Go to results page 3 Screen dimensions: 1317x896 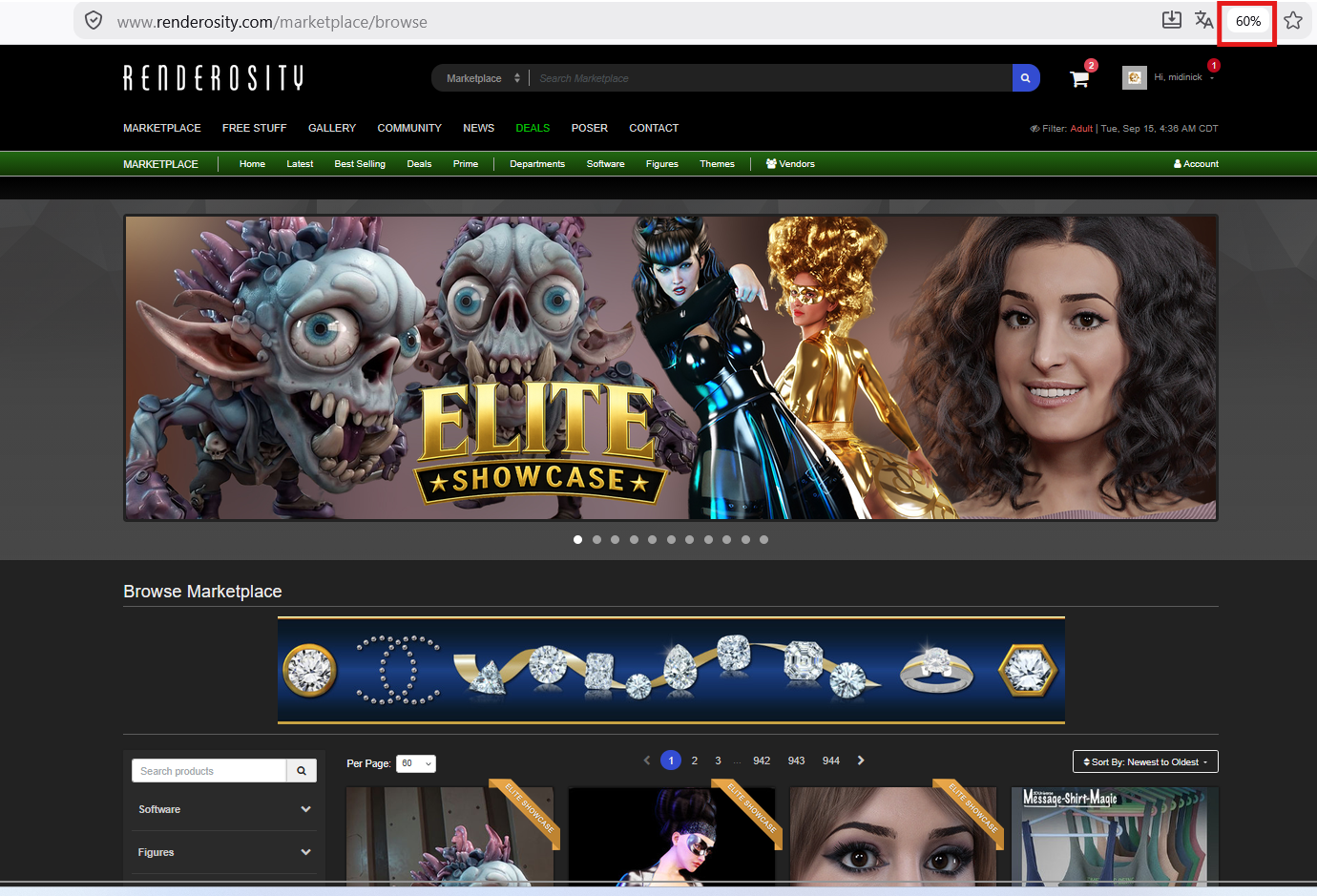click(718, 761)
